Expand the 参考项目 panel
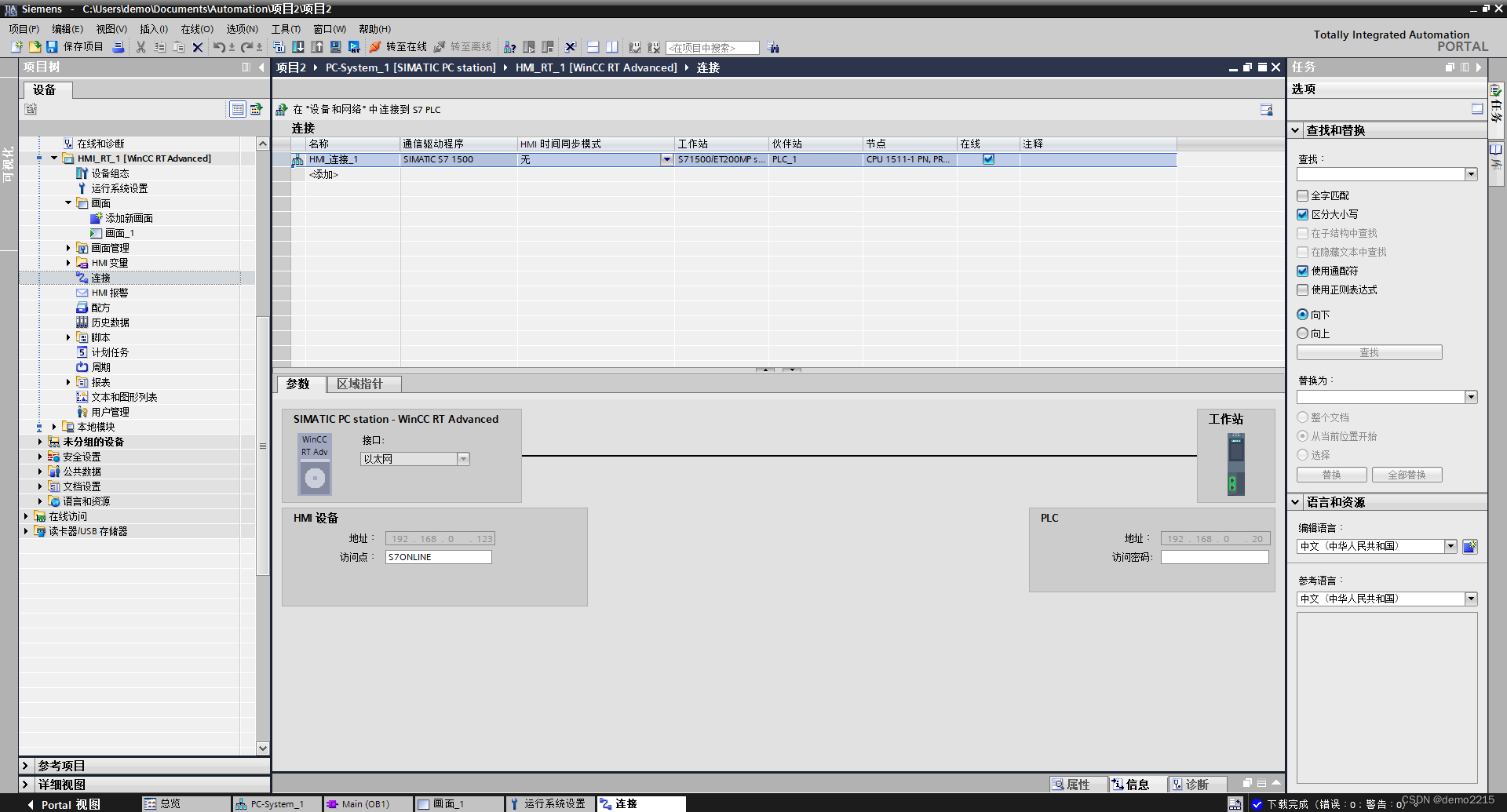 pos(25,766)
